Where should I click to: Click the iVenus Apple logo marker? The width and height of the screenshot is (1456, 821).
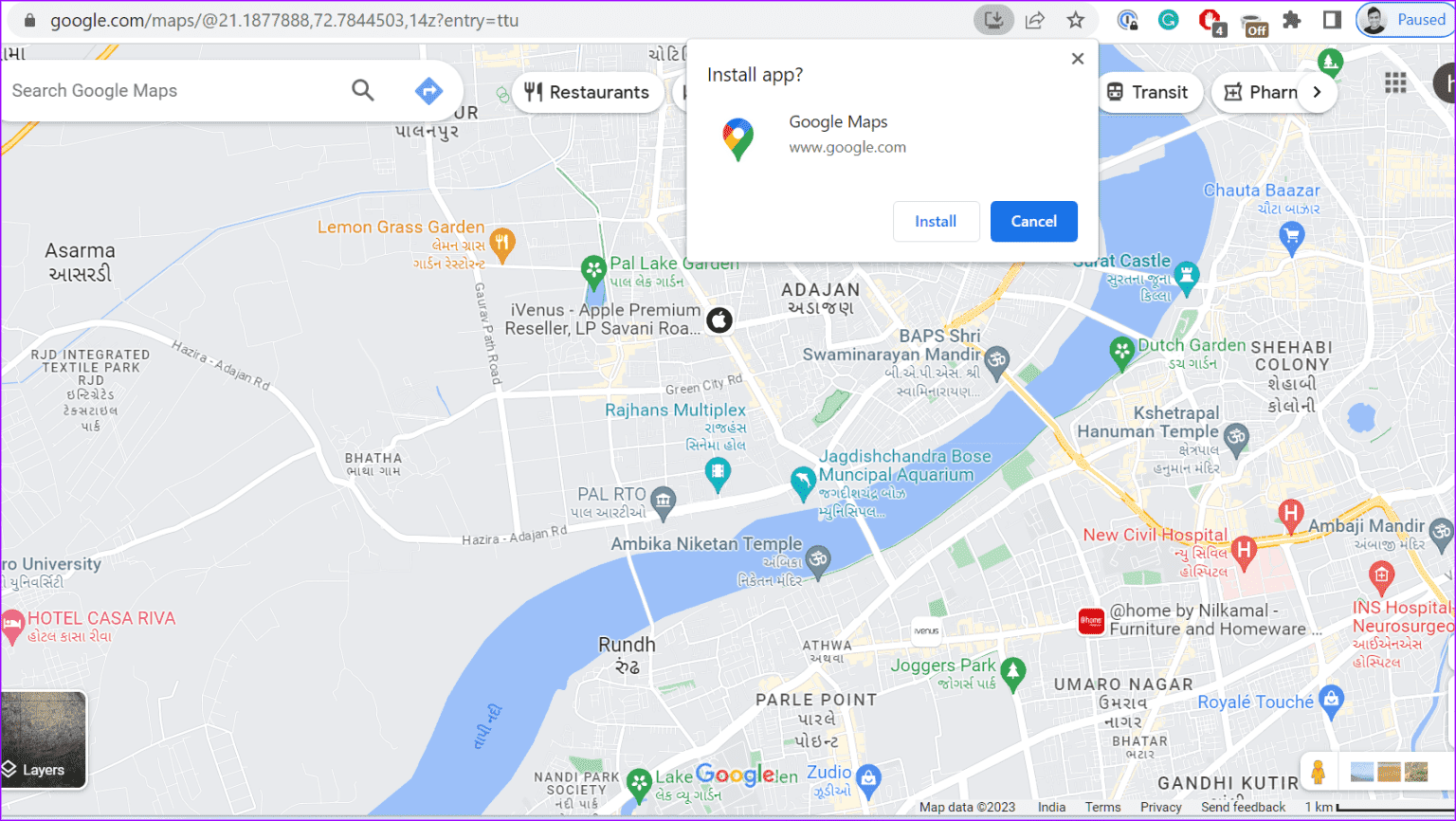[x=719, y=320]
